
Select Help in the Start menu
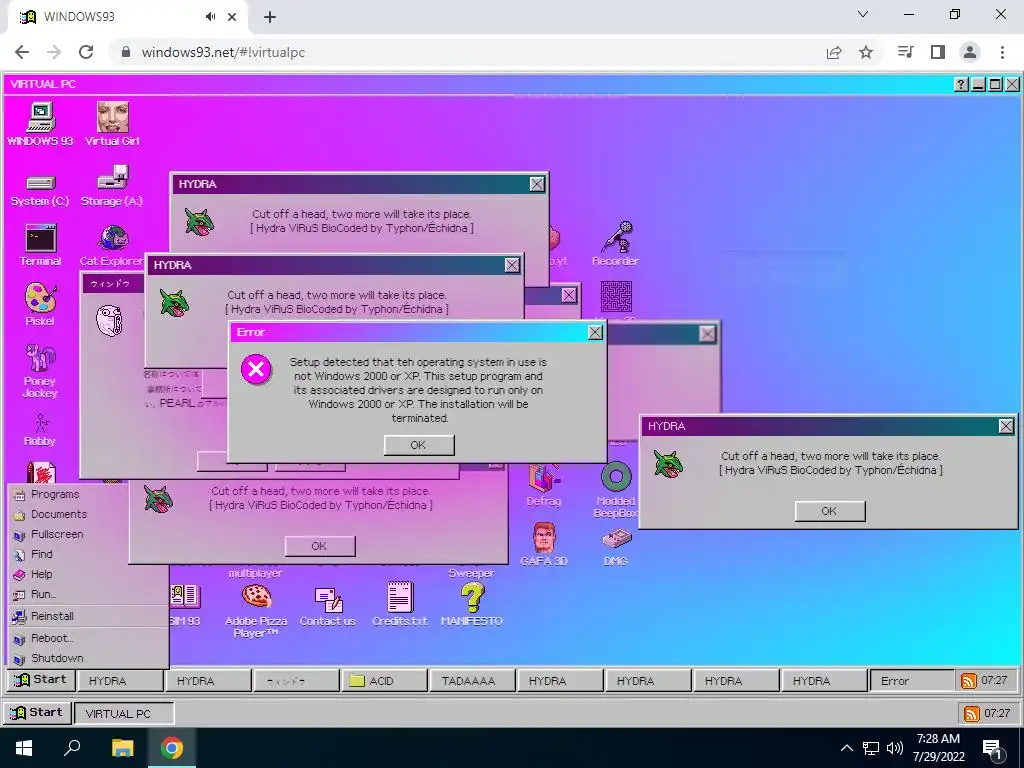(x=89, y=575)
